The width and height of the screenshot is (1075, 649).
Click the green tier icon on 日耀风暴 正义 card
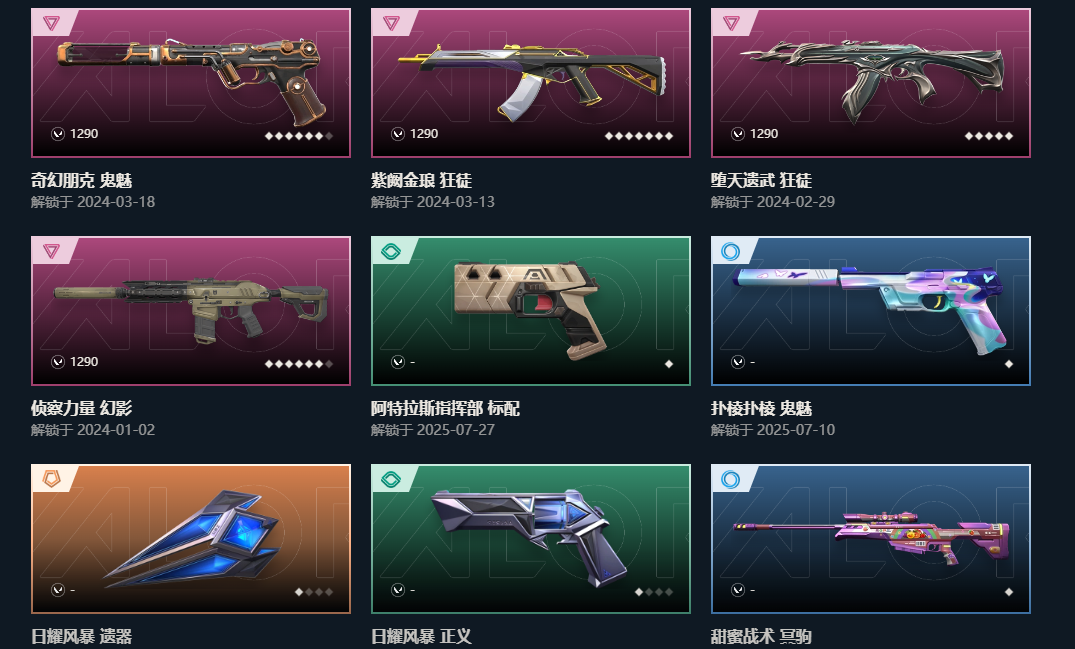[x=391, y=479]
